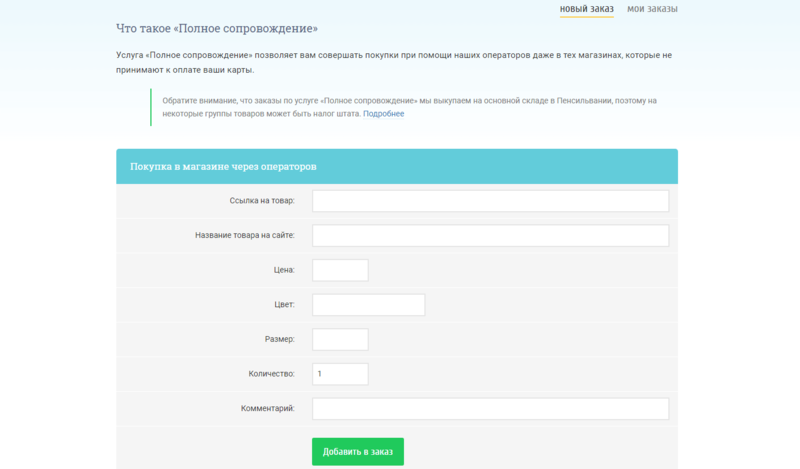Viewport: 800px width, 469px height.
Task: Click the «Количество:» label text
Action: click(x=271, y=374)
